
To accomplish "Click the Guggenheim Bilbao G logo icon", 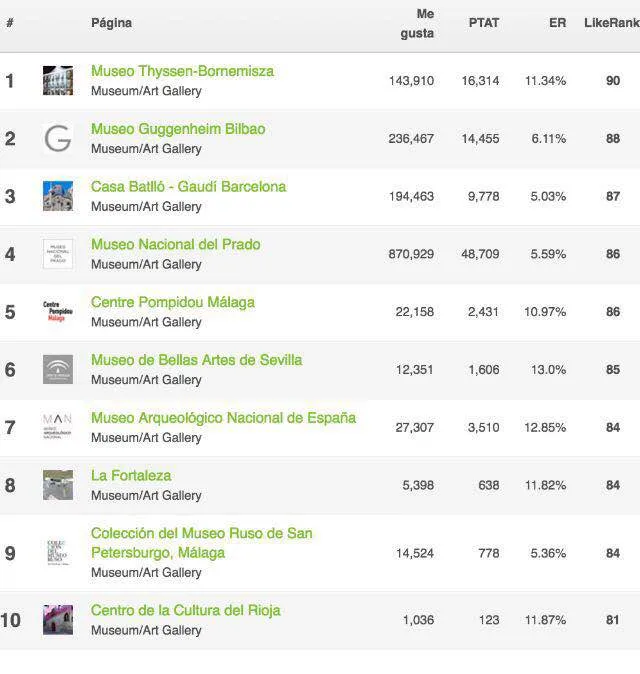I will point(58,138).
